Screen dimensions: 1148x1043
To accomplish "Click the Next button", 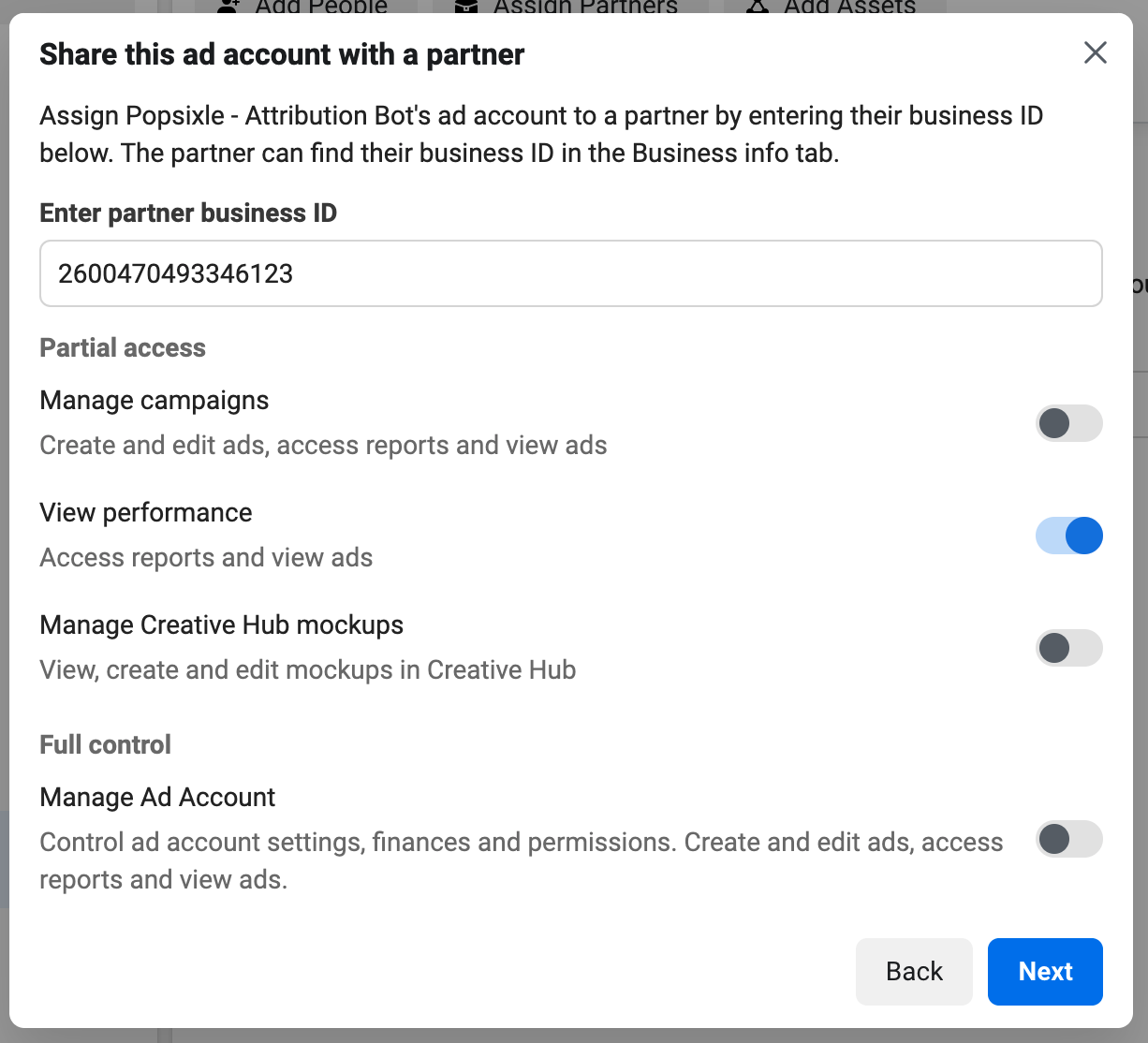I will coord(1045,972).
